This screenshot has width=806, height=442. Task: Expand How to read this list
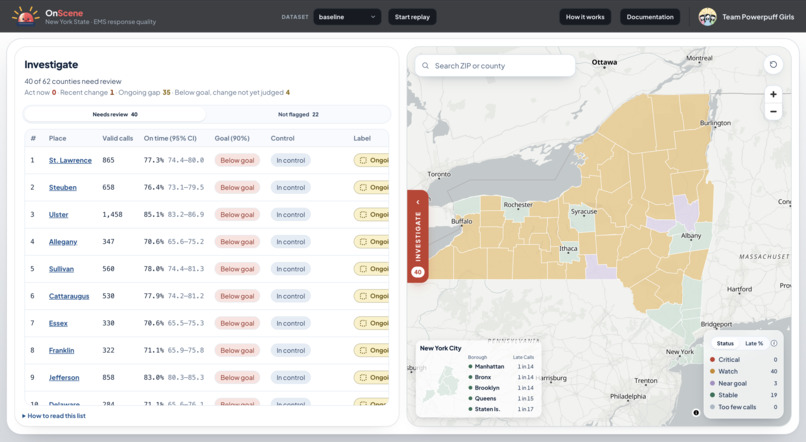click(x=54, y=416)
